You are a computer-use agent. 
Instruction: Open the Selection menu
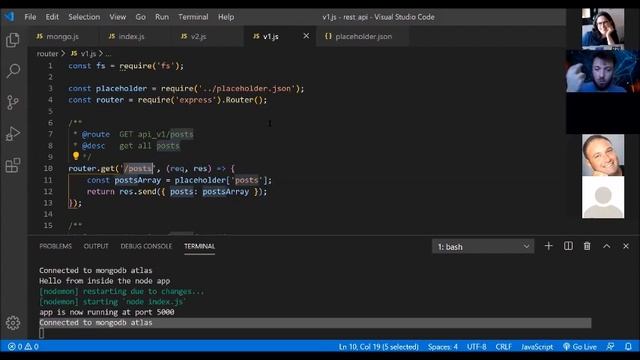tap(84, 17)
